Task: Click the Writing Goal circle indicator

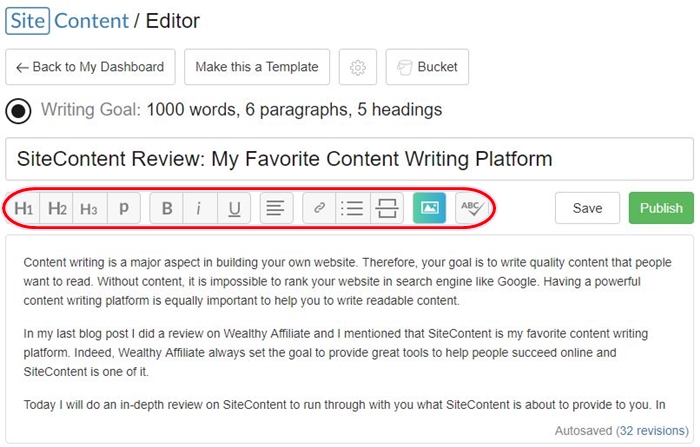Action: (x=18, y=111)
